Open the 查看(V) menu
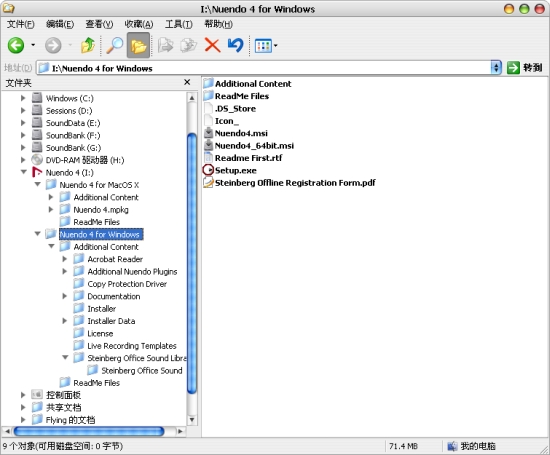Viewport: 550px width, 455px height. 99,24
